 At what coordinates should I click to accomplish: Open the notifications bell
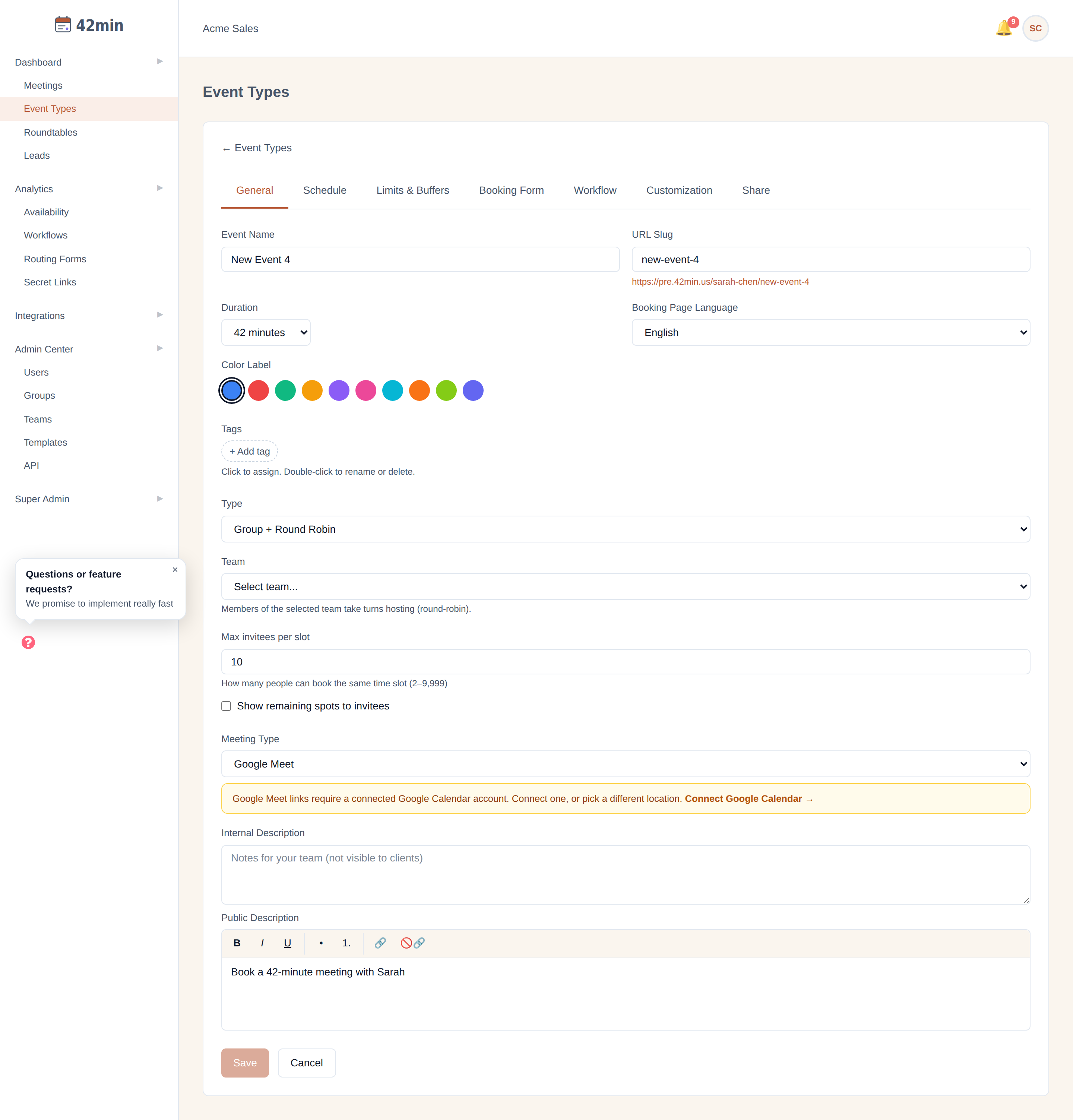coord(1004,28)
